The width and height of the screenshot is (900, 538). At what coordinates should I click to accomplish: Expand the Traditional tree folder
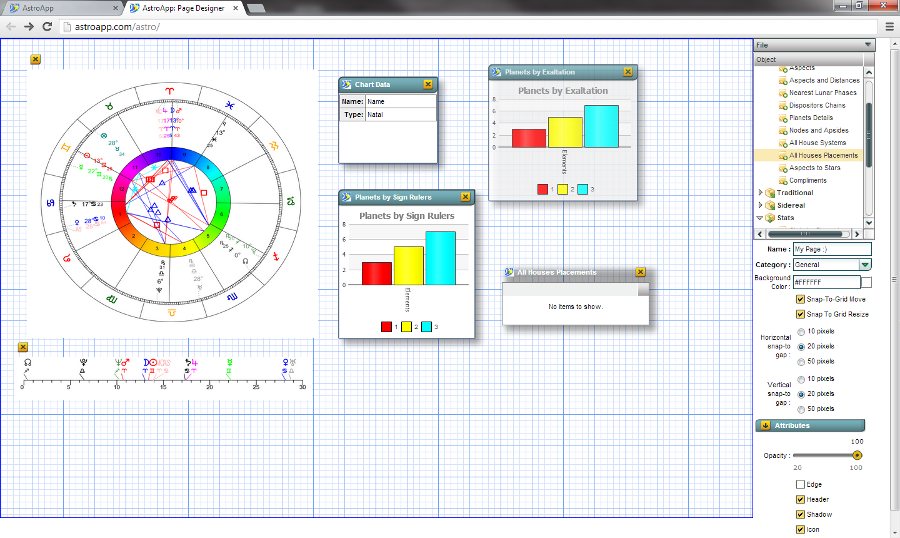tap(760, 193)
